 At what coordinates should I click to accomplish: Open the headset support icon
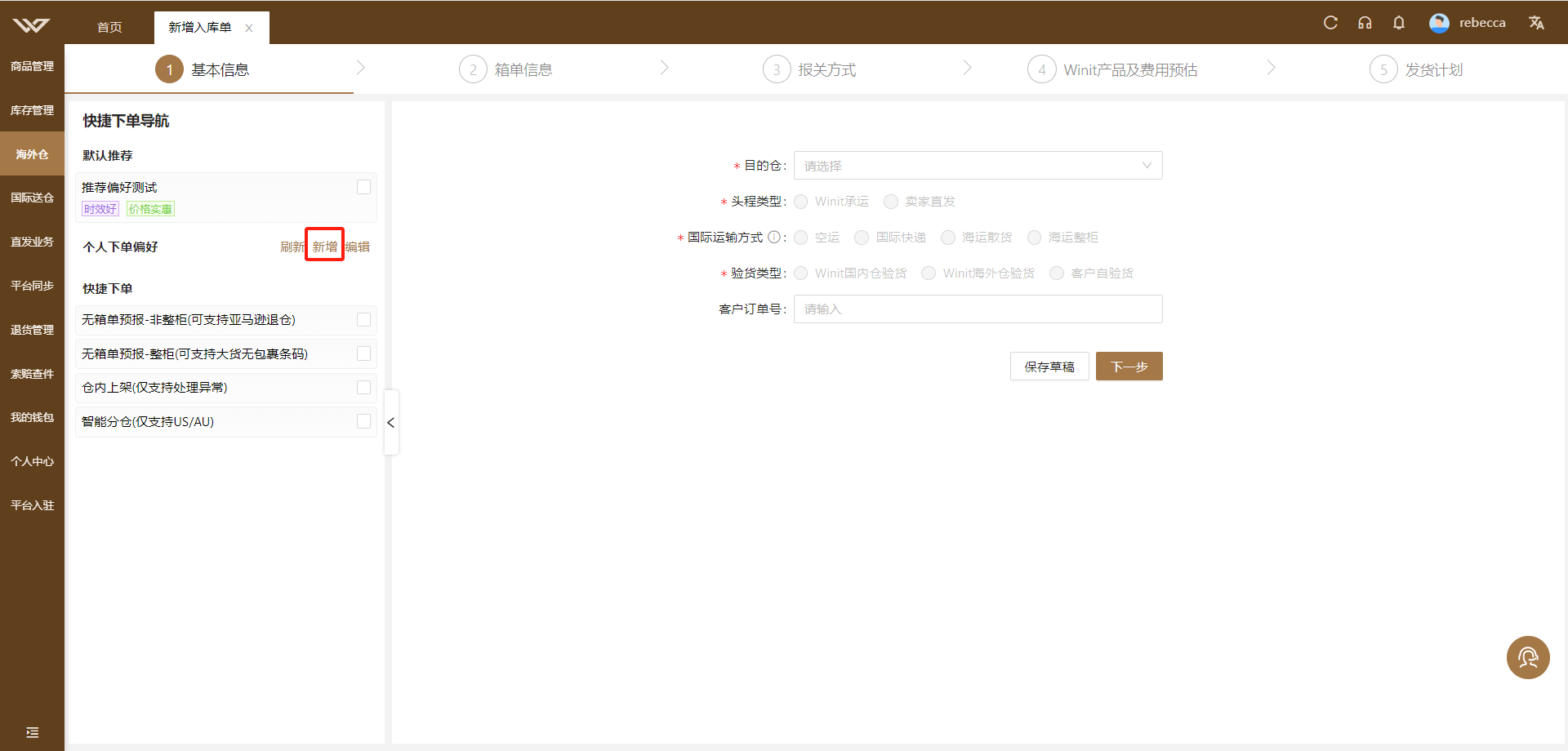click(x=1365, y=23)
